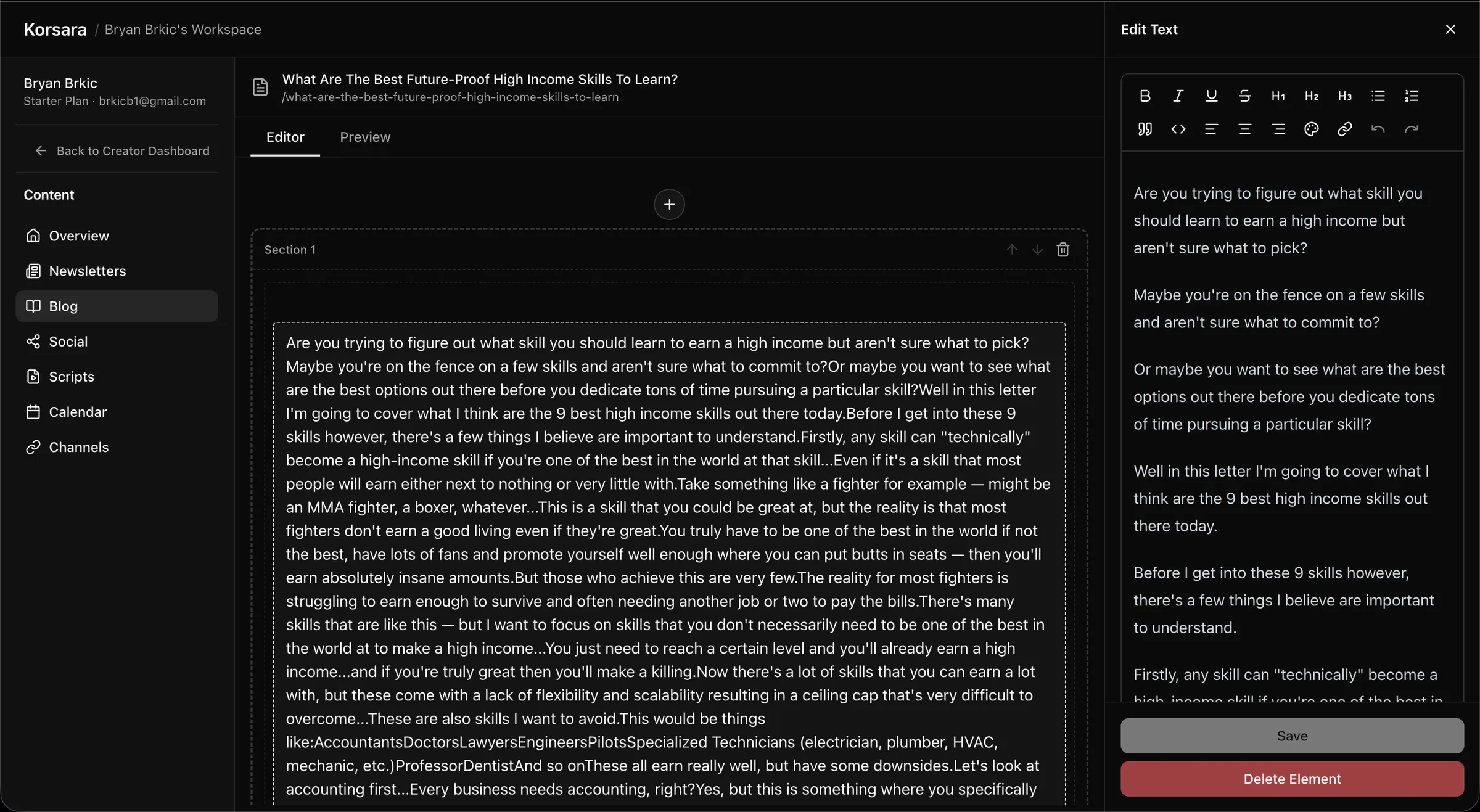Select the Editor tab
The height and width of the screenshot is (812, 1480).
coord(285,137)
